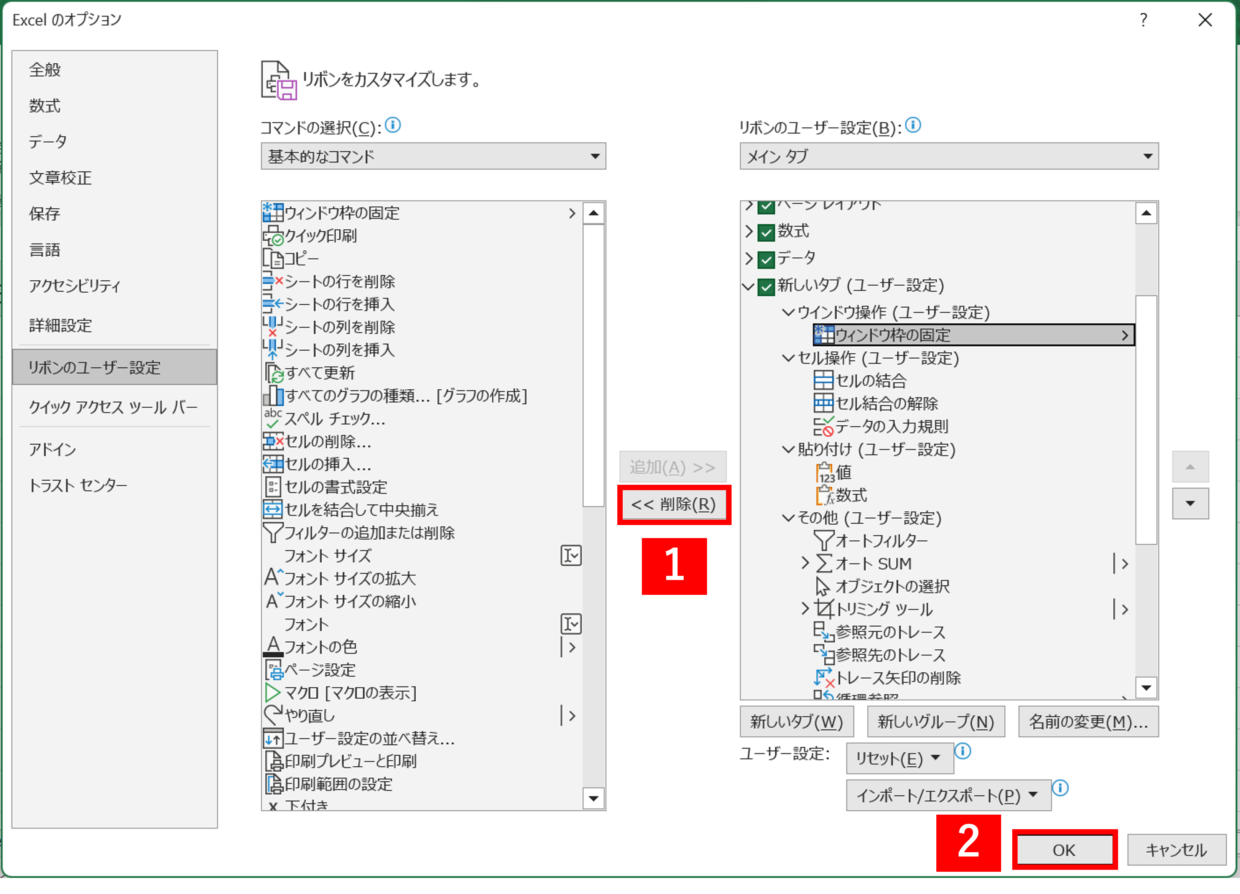Pick the 印刷範囲の設定 icon
Image resolution: width=1240 pixels, height=894 pixels.
(x=273, y=785)
